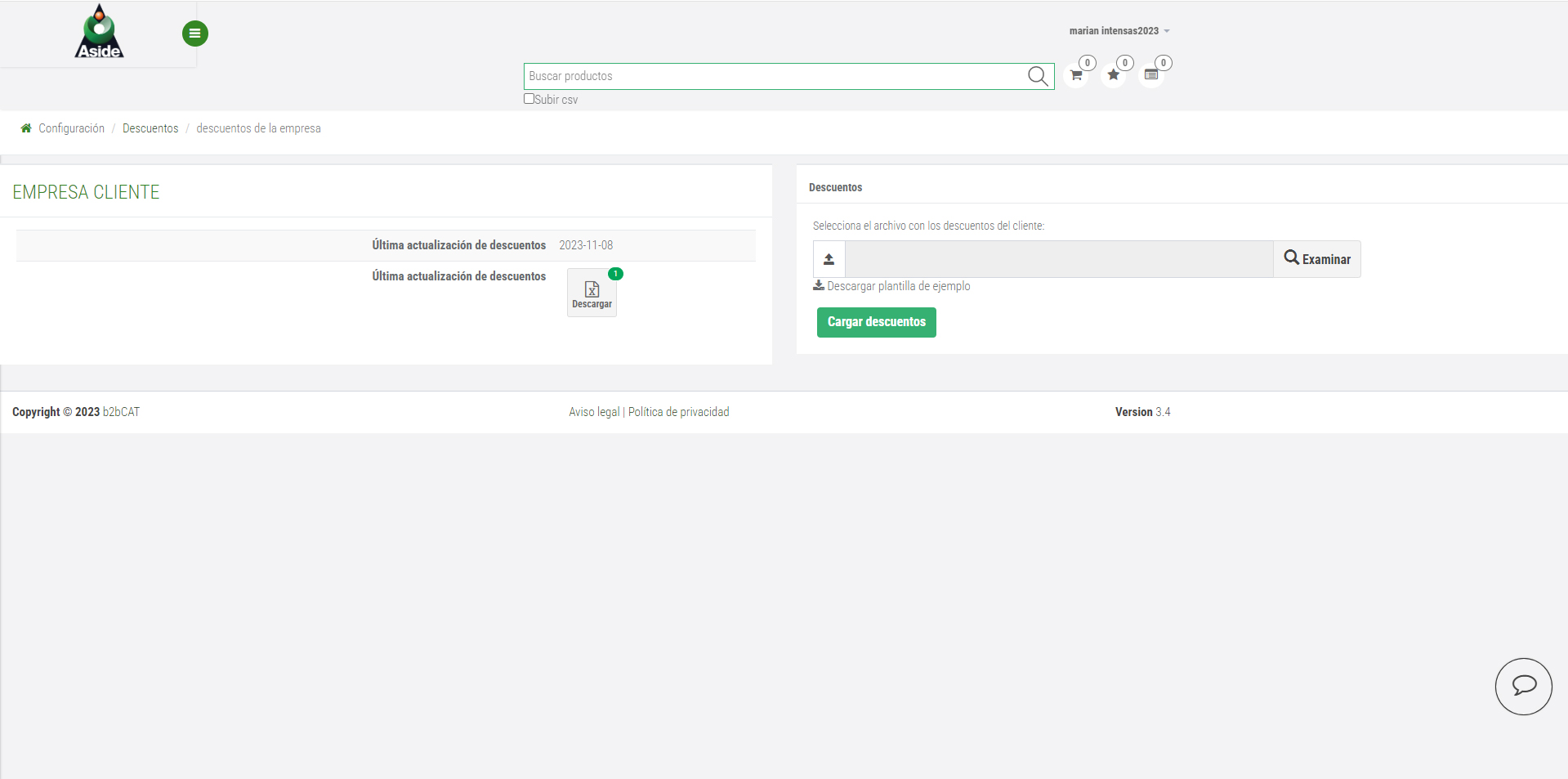
Task: Download the discounts Excel file
Action: (592, 293)
